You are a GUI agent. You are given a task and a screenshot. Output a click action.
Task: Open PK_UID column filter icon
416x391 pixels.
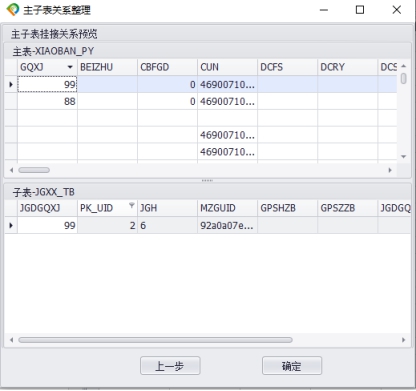coord(132,205)
